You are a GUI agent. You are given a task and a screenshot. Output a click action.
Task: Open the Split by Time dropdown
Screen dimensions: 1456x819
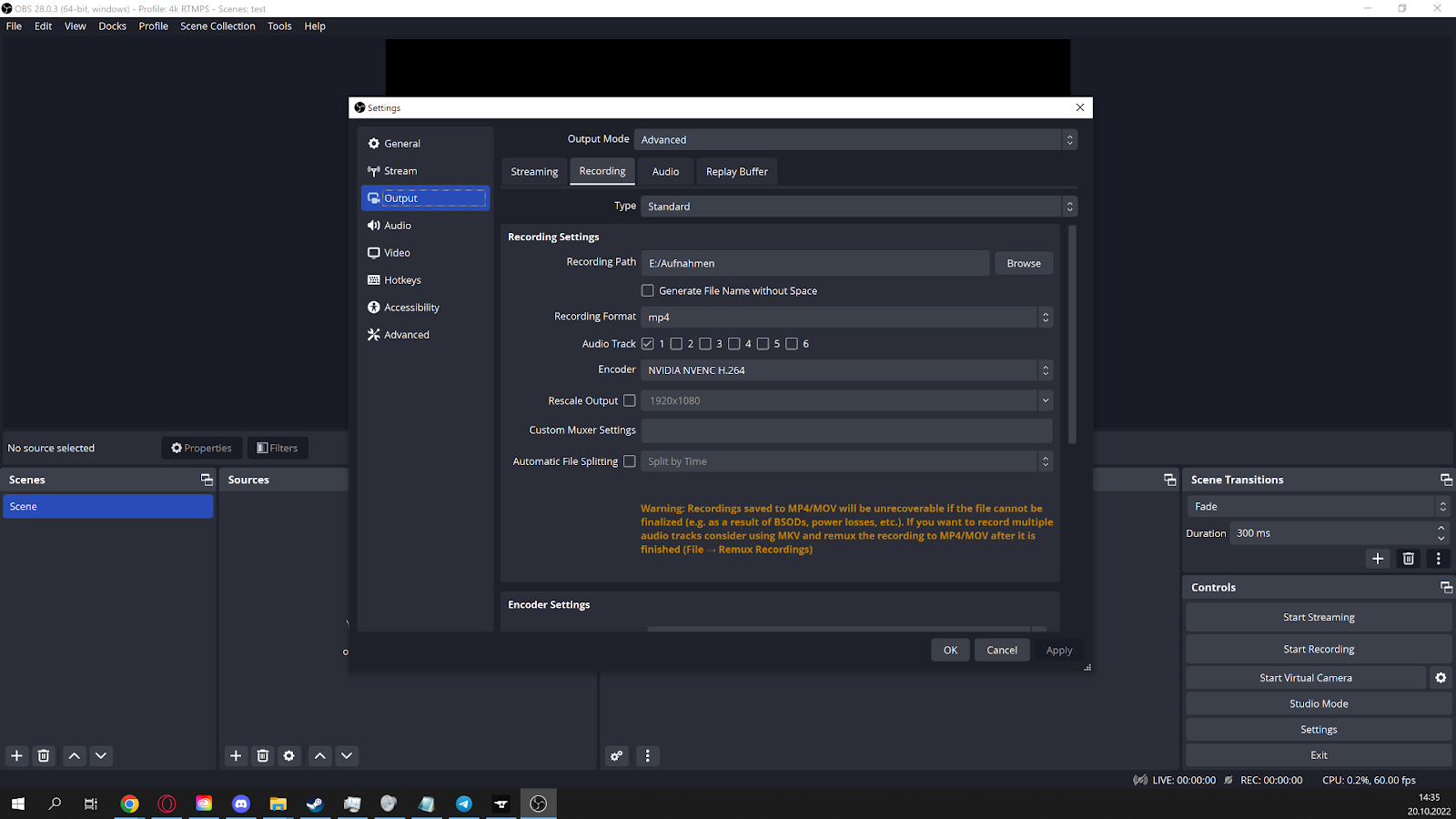[847, 461]
